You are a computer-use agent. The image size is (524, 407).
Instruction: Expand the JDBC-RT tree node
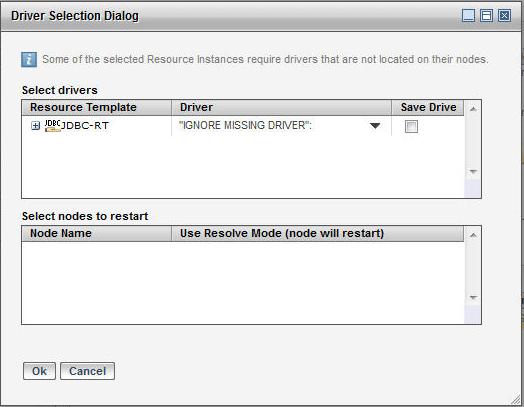(35, 126)
